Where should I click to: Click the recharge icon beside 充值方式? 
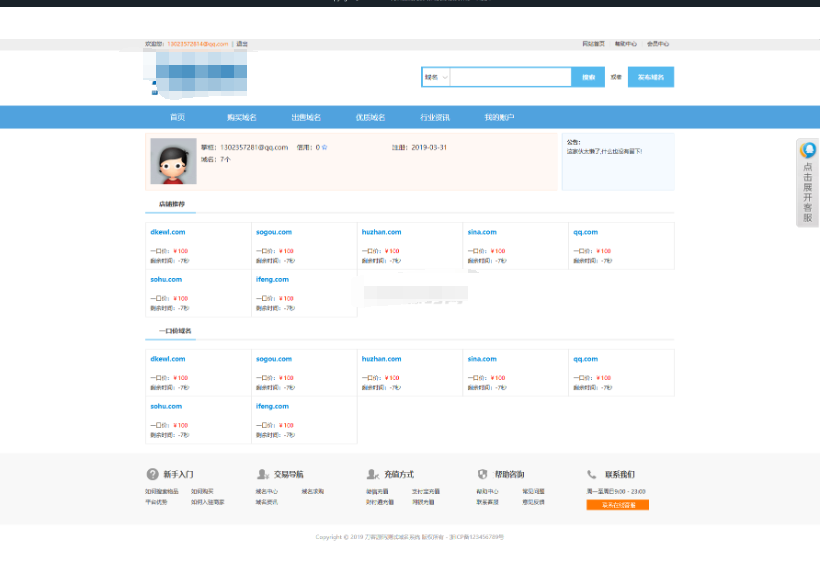[x=372, y=474]
